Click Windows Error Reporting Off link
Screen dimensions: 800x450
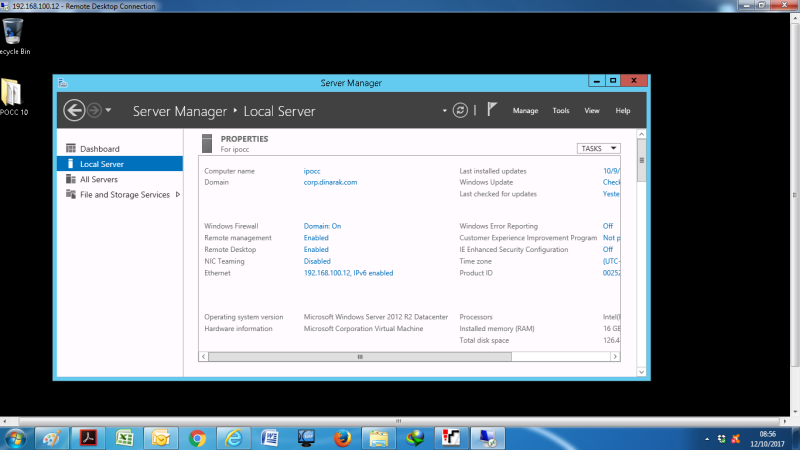pos(608,226)
